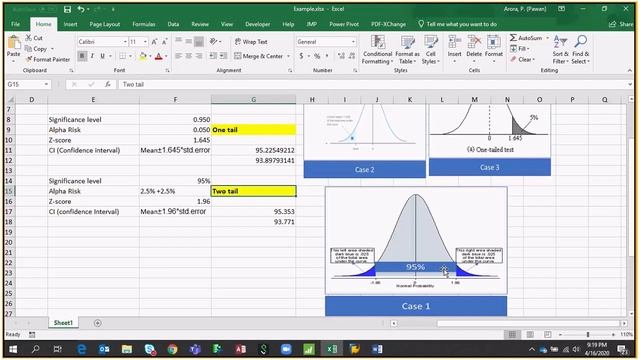This screenshot has width=640, height=360.
Task: Select the yellow One tail cell
Action: [x=253, y=130]
